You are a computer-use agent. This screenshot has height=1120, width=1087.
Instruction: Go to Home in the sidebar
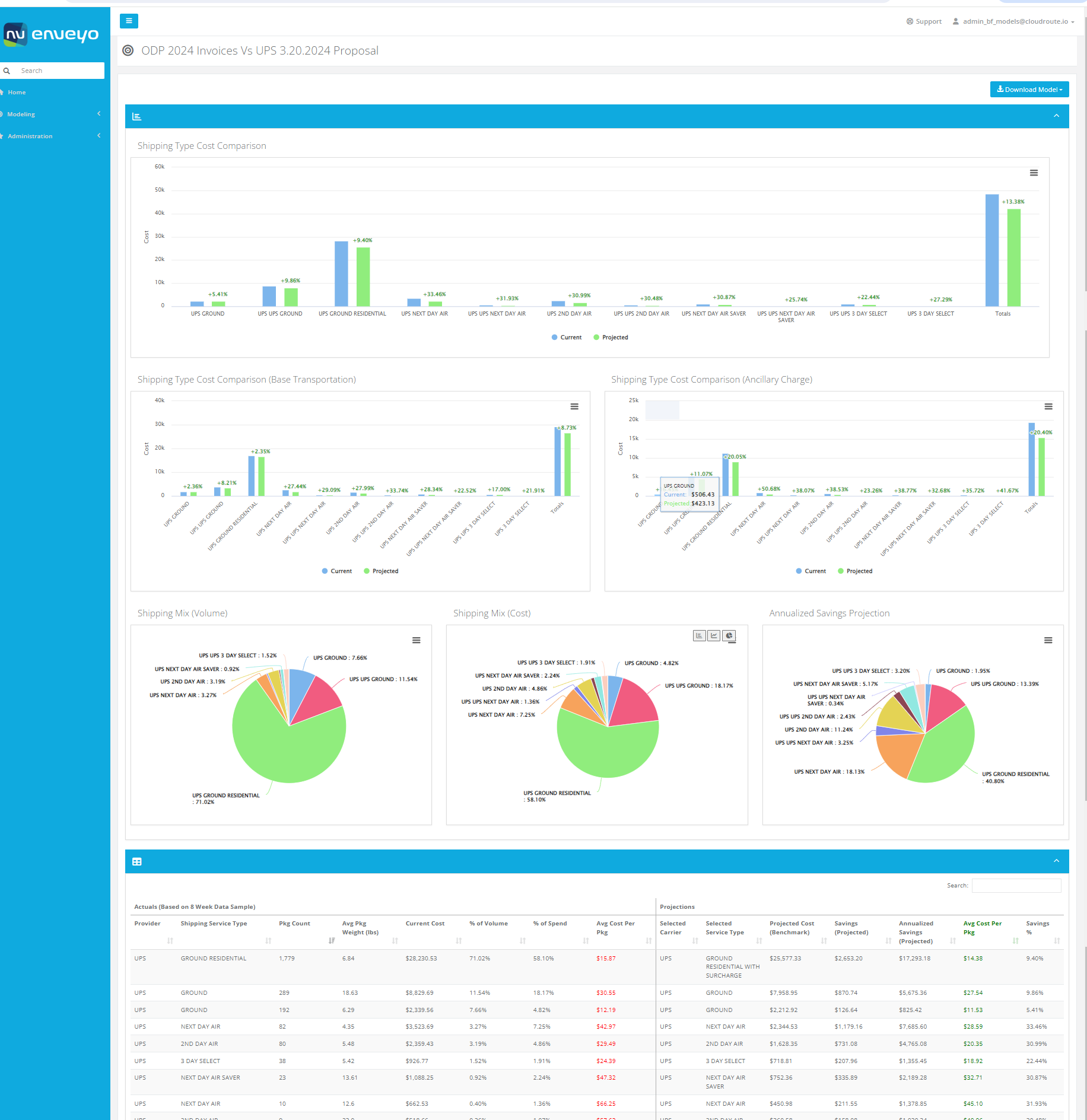point(17,92)
